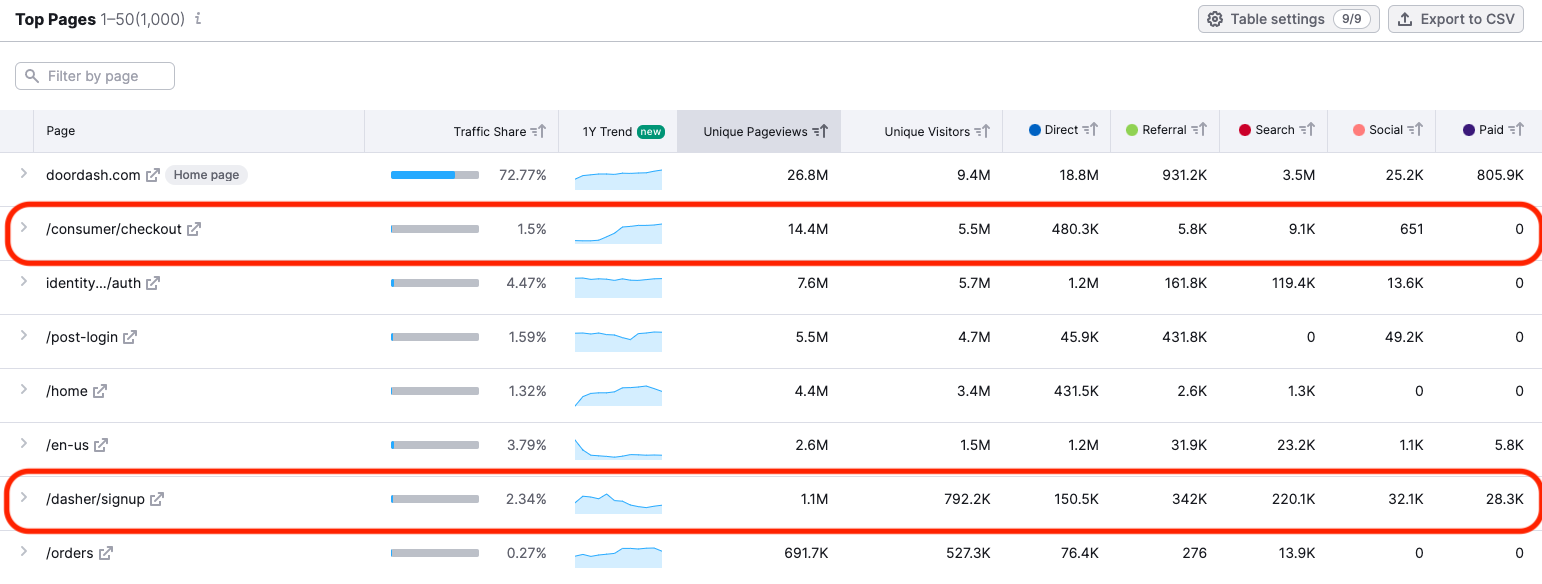Screen dimensions: 1542x584
Task: Expand the doordash.com row
Action: pyautogui.click(x=24, y=174)
